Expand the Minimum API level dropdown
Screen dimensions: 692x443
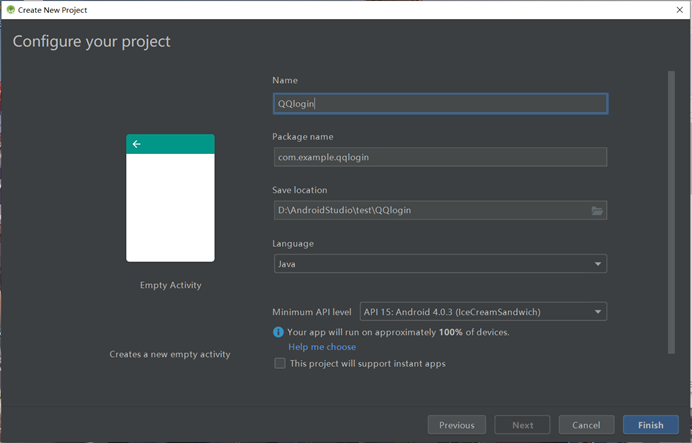coord(483,311)
